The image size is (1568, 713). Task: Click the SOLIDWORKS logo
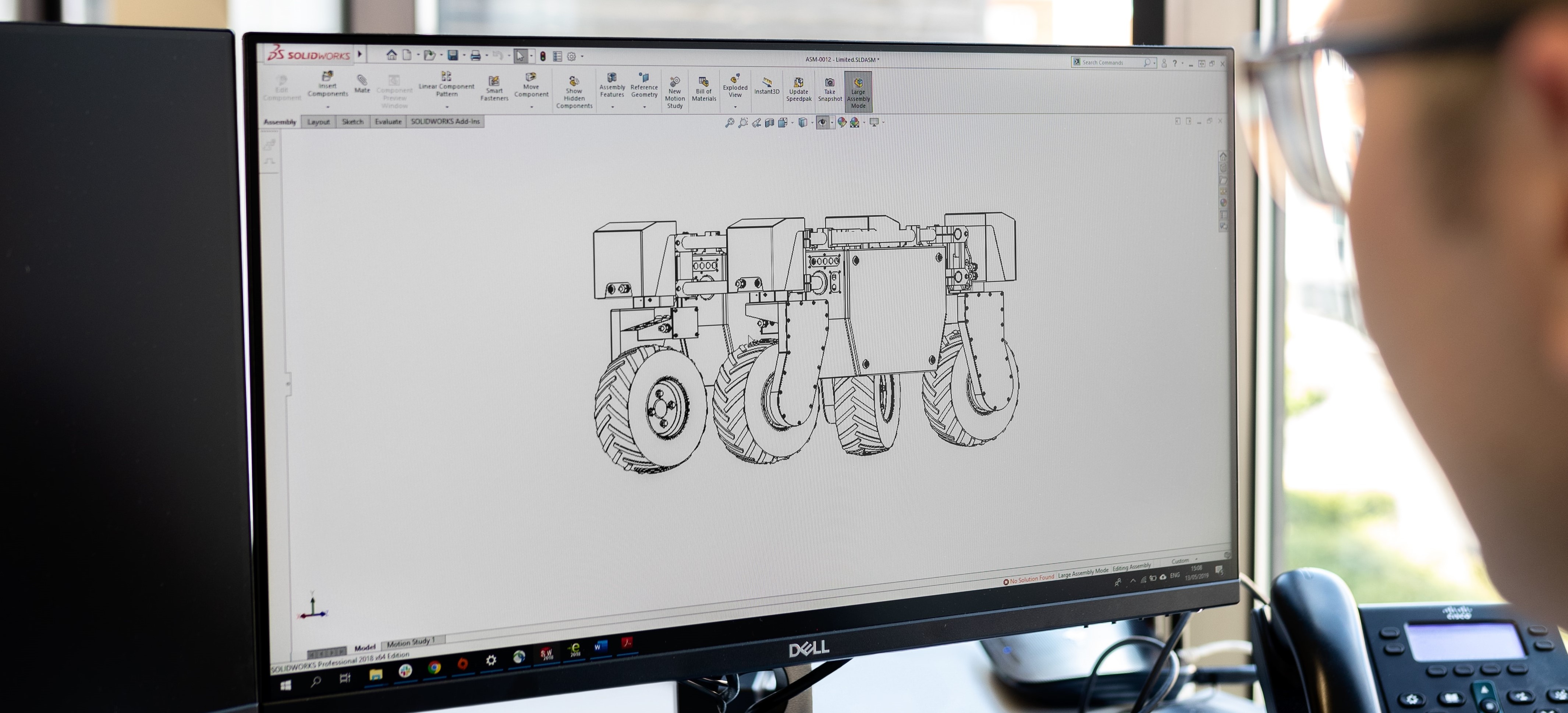pyautogui.click(x=309, y=54)
